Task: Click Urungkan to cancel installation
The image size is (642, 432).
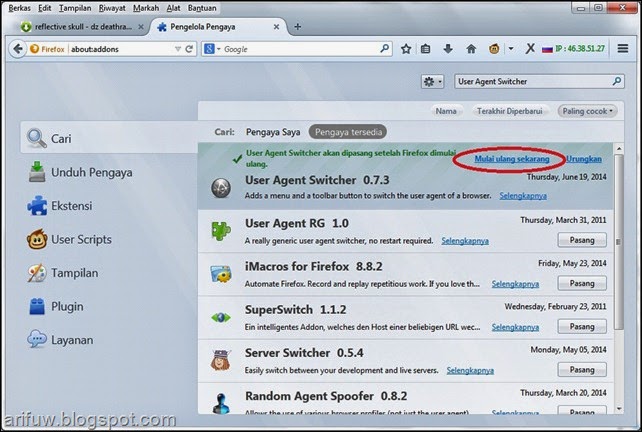Action: [584, 158]
